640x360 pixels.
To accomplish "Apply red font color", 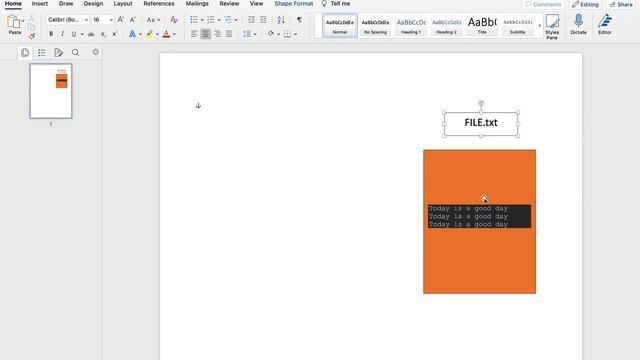I will (x=166, y=34).
